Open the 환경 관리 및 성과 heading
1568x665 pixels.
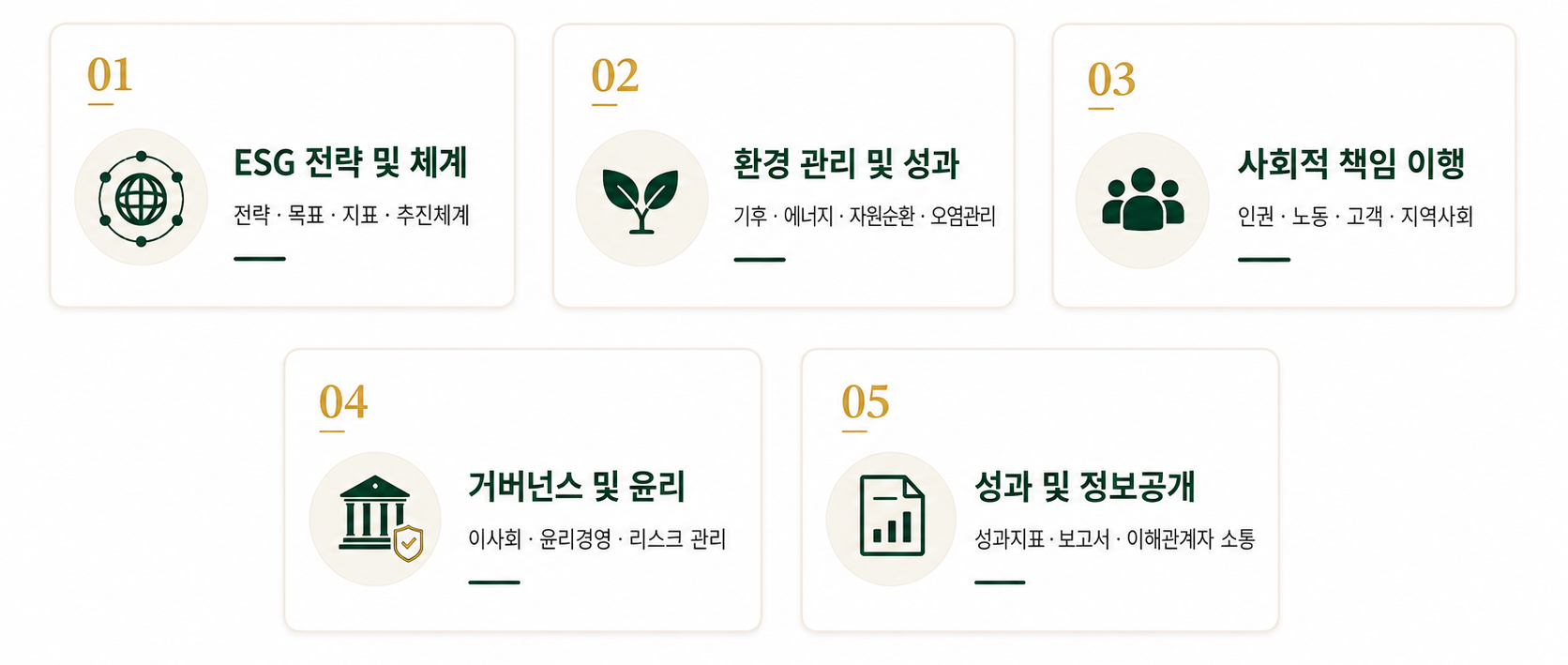[847, 163]
